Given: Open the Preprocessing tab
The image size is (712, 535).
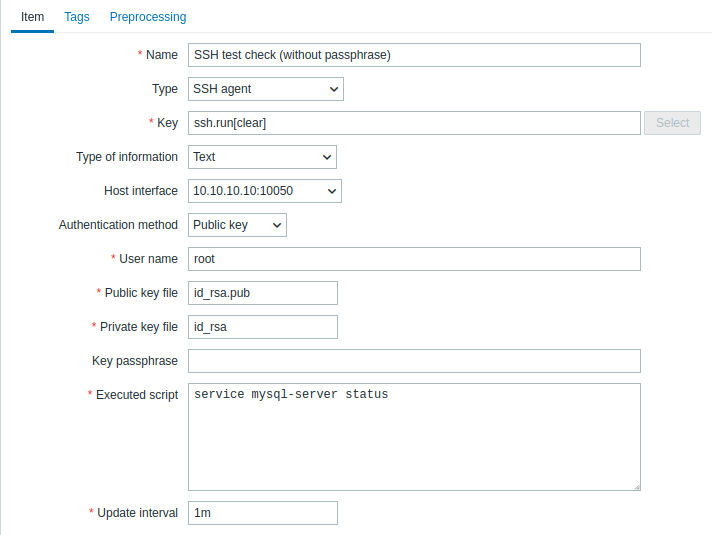Looking at the screenshot, I should pos(148,17).
